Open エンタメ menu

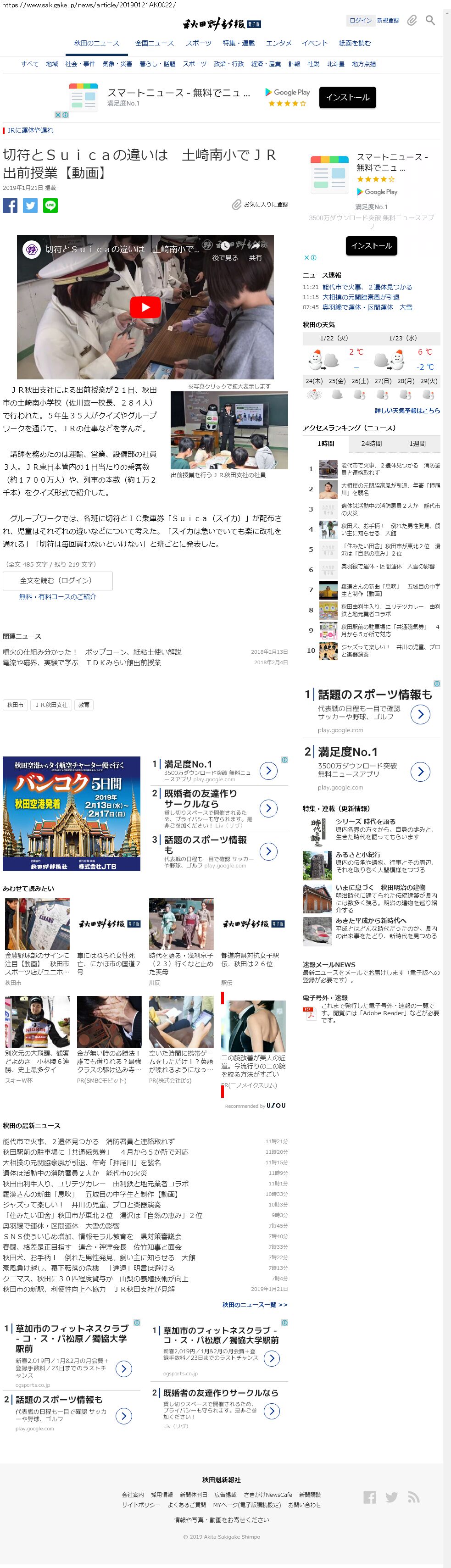[x=278, y=43]
